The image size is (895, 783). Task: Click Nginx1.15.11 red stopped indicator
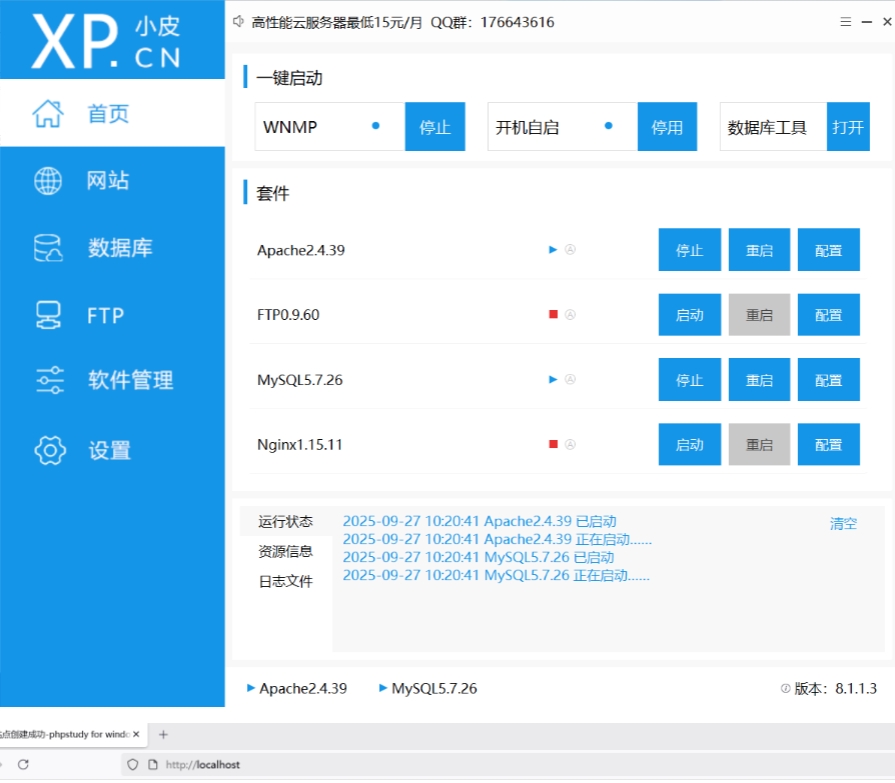click(553, 444)
